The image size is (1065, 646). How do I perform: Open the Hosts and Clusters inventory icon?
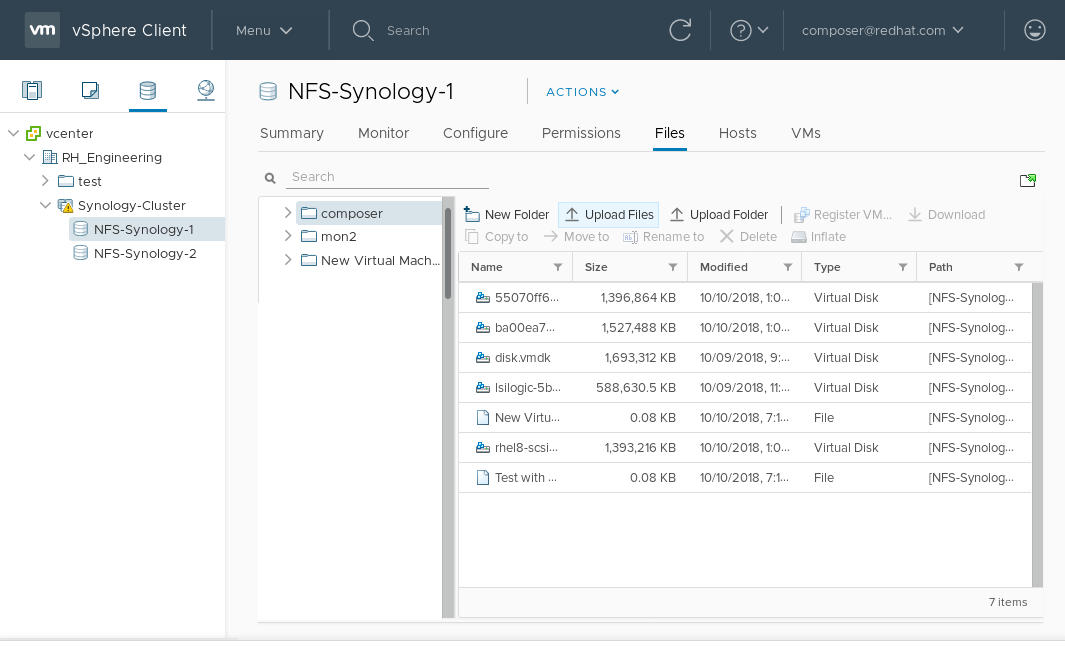pos(32,91)
